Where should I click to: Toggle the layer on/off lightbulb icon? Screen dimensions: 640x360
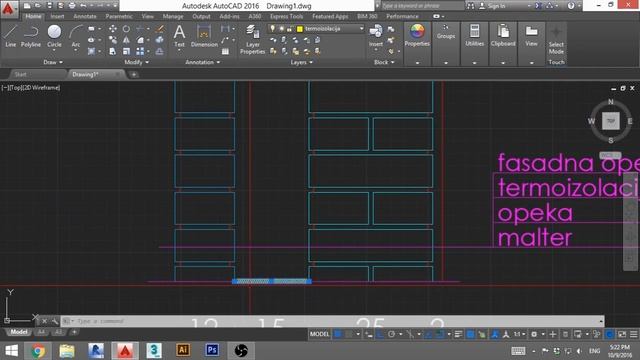point(273,29)
